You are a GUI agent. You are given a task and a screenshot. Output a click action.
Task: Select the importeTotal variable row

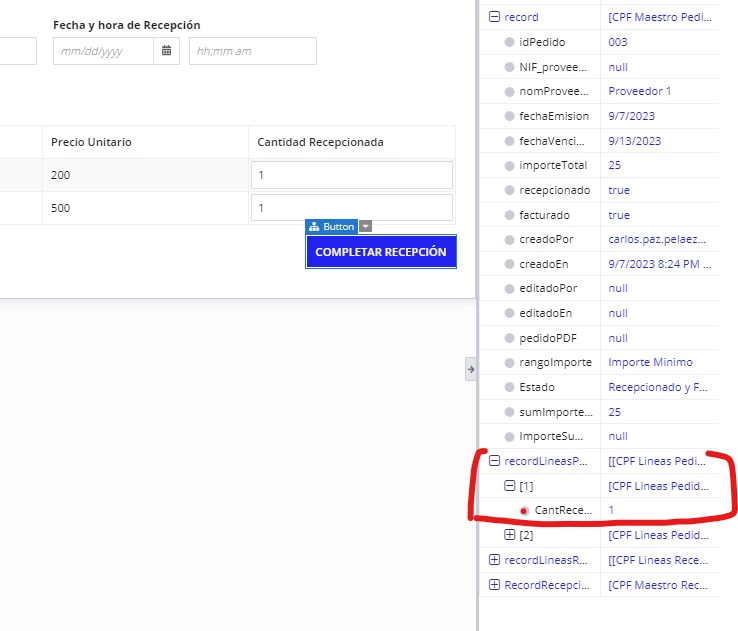click(x=599, y=165)
